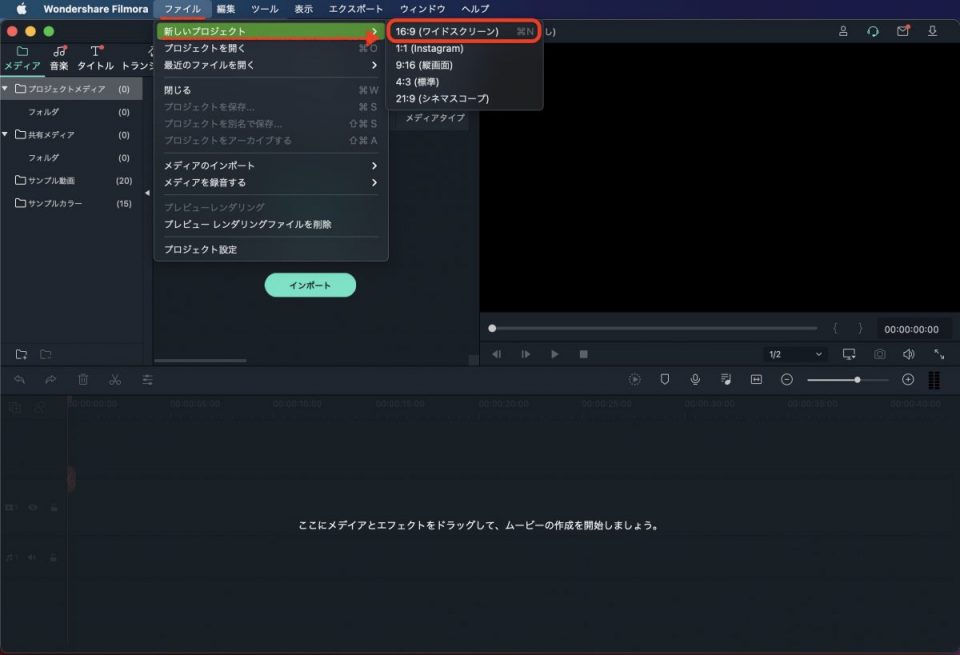Viewport: 960px width, 655px height.
Task: Open the support headset icon at top right
Action: [x=873, y=31]
